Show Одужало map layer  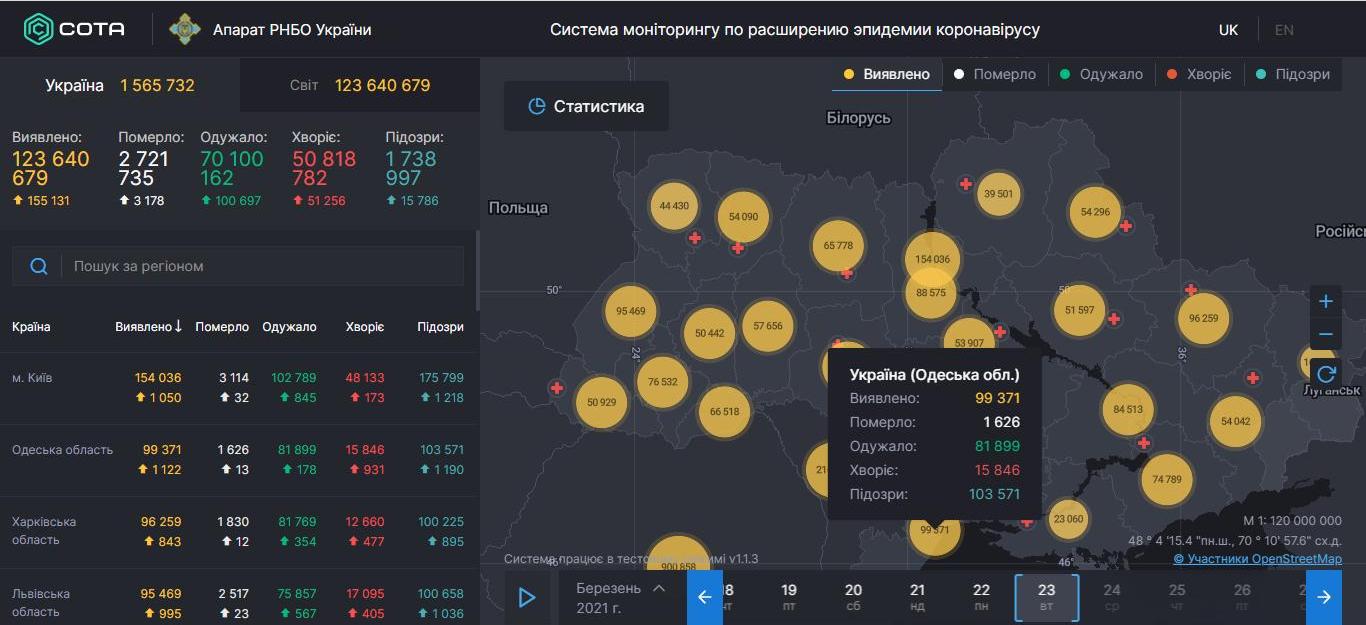coord(1101,74)
